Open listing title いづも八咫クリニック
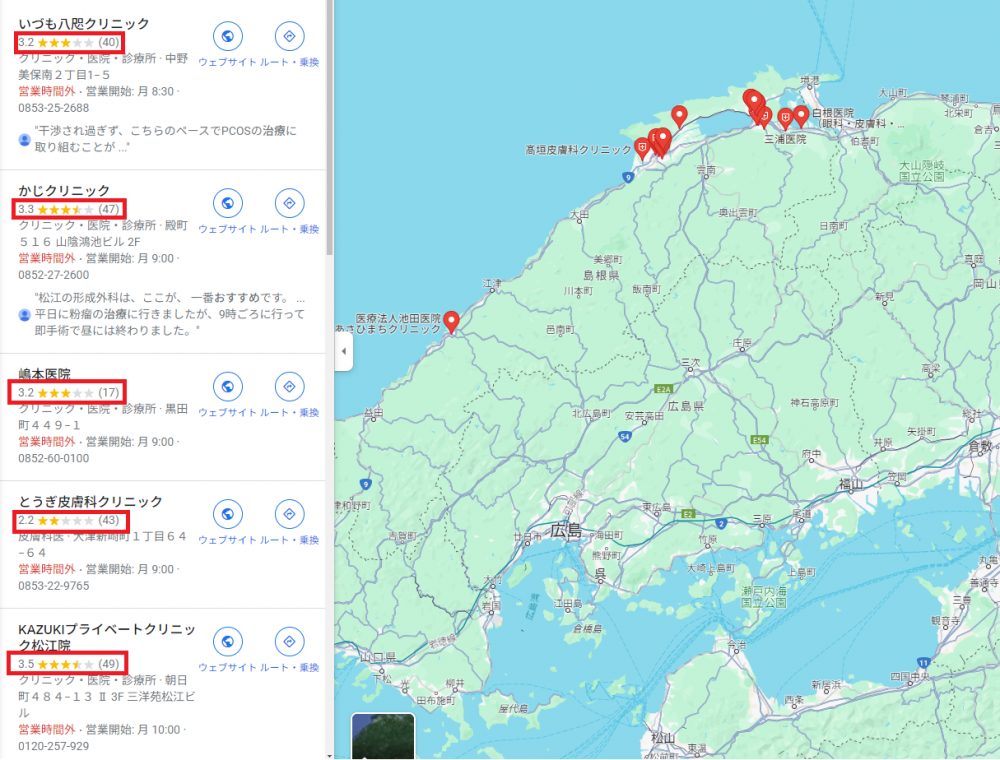 (84, 24)
